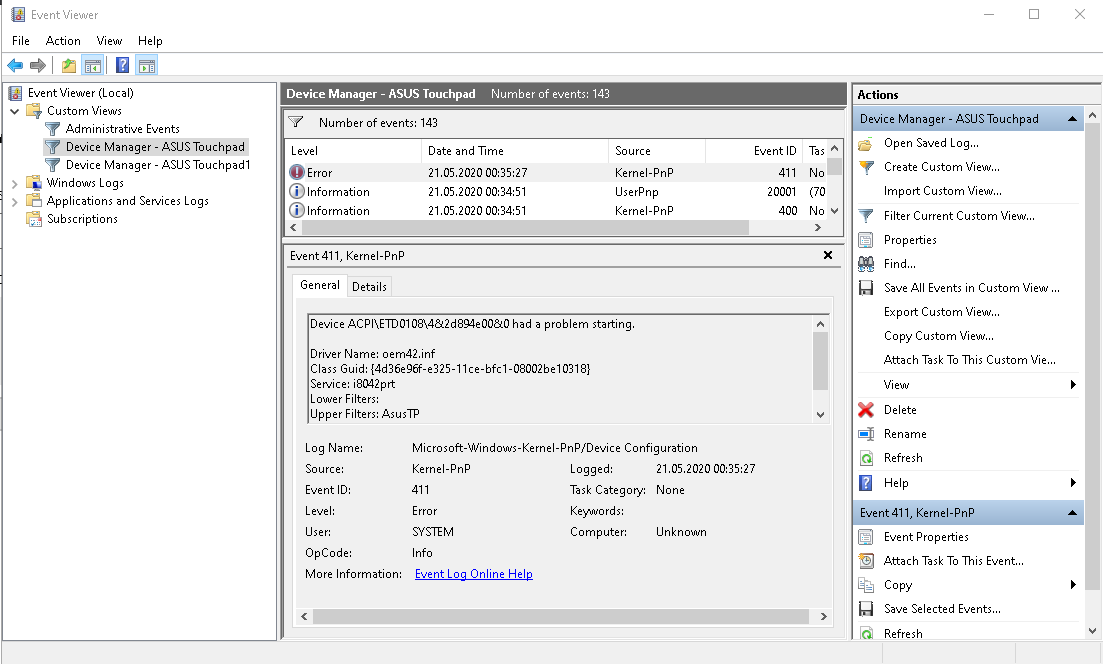Click the Subscriptions folder icon
Image resolution: width=1103 pixels, height=664 pixels.
tap(34, 219)
